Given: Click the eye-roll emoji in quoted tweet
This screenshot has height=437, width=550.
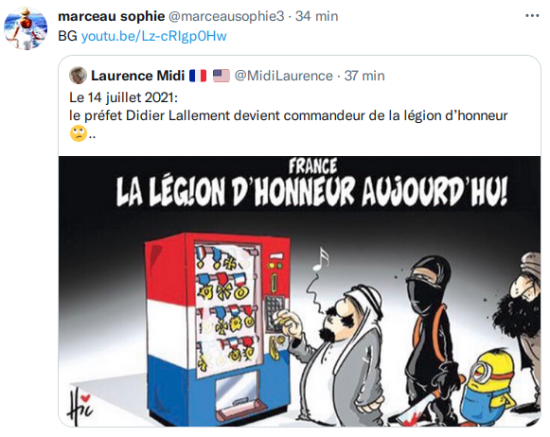Looking at the screenshot, I should tap(78, 134).
